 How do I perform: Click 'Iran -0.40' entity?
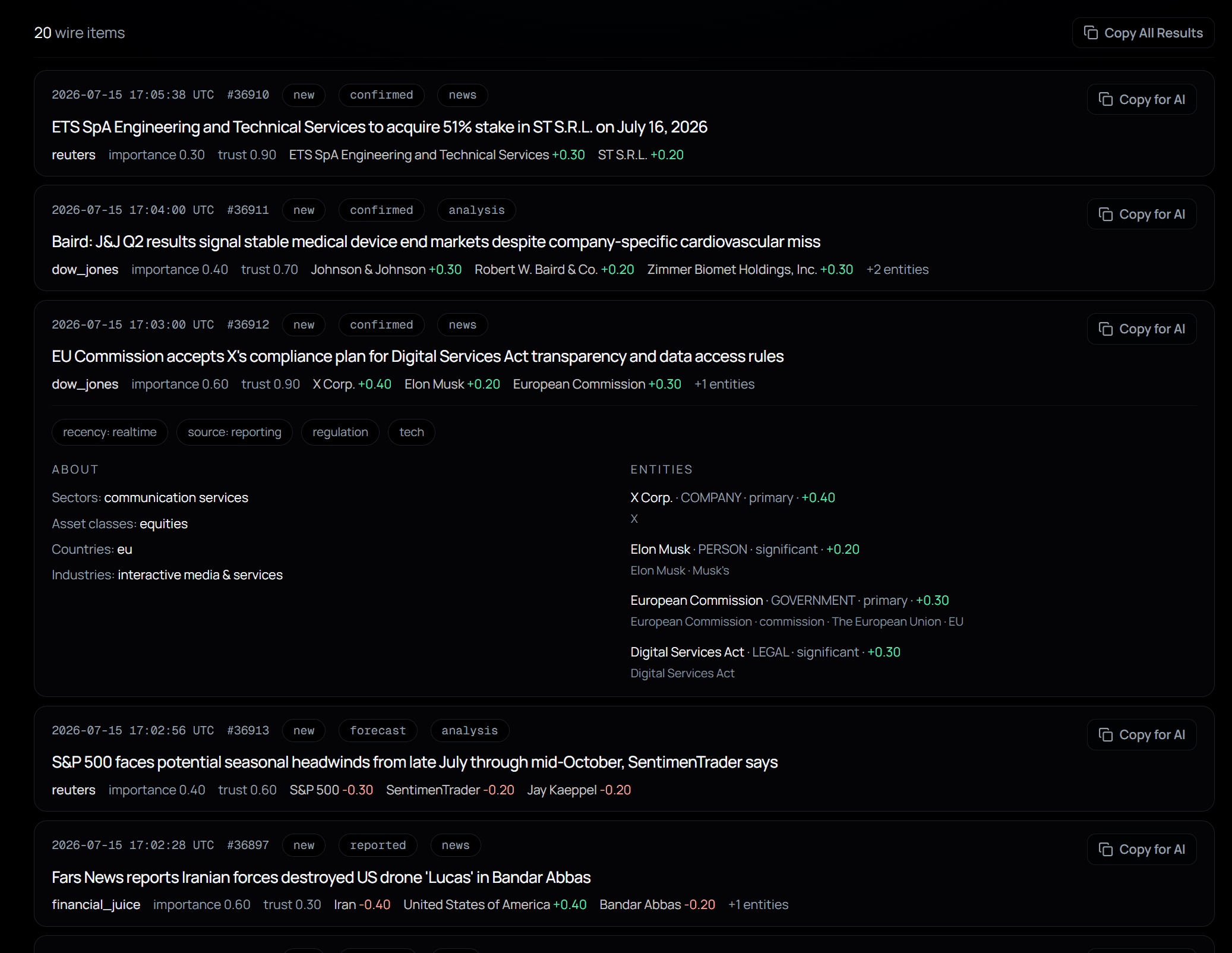tap(362, 904)
